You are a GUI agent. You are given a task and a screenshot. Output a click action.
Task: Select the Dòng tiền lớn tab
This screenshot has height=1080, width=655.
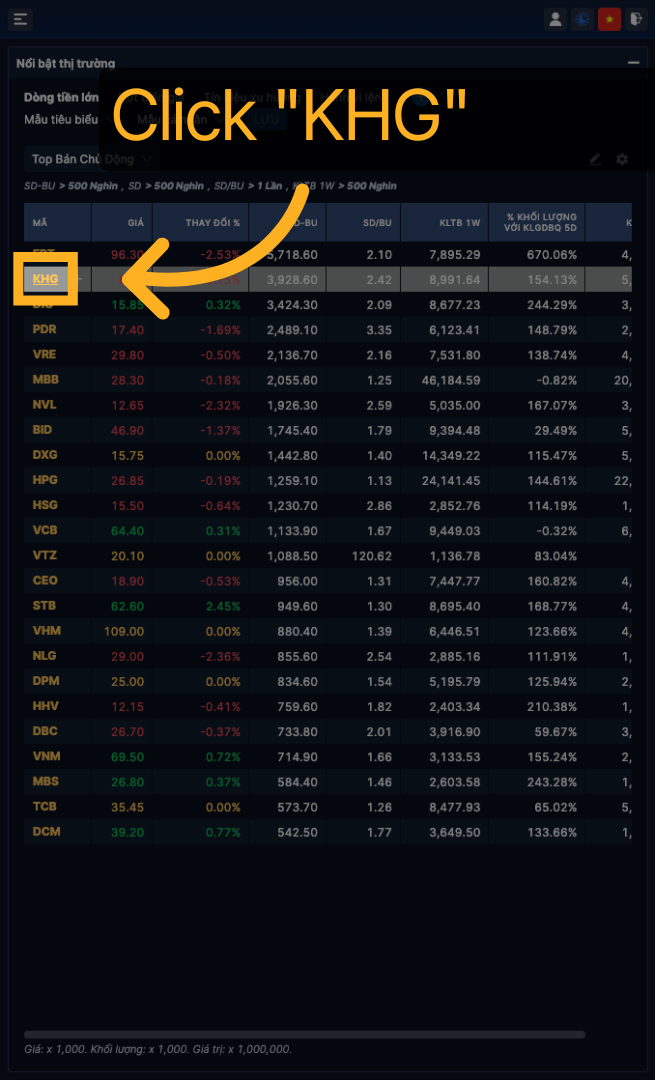tap(61, 98)
